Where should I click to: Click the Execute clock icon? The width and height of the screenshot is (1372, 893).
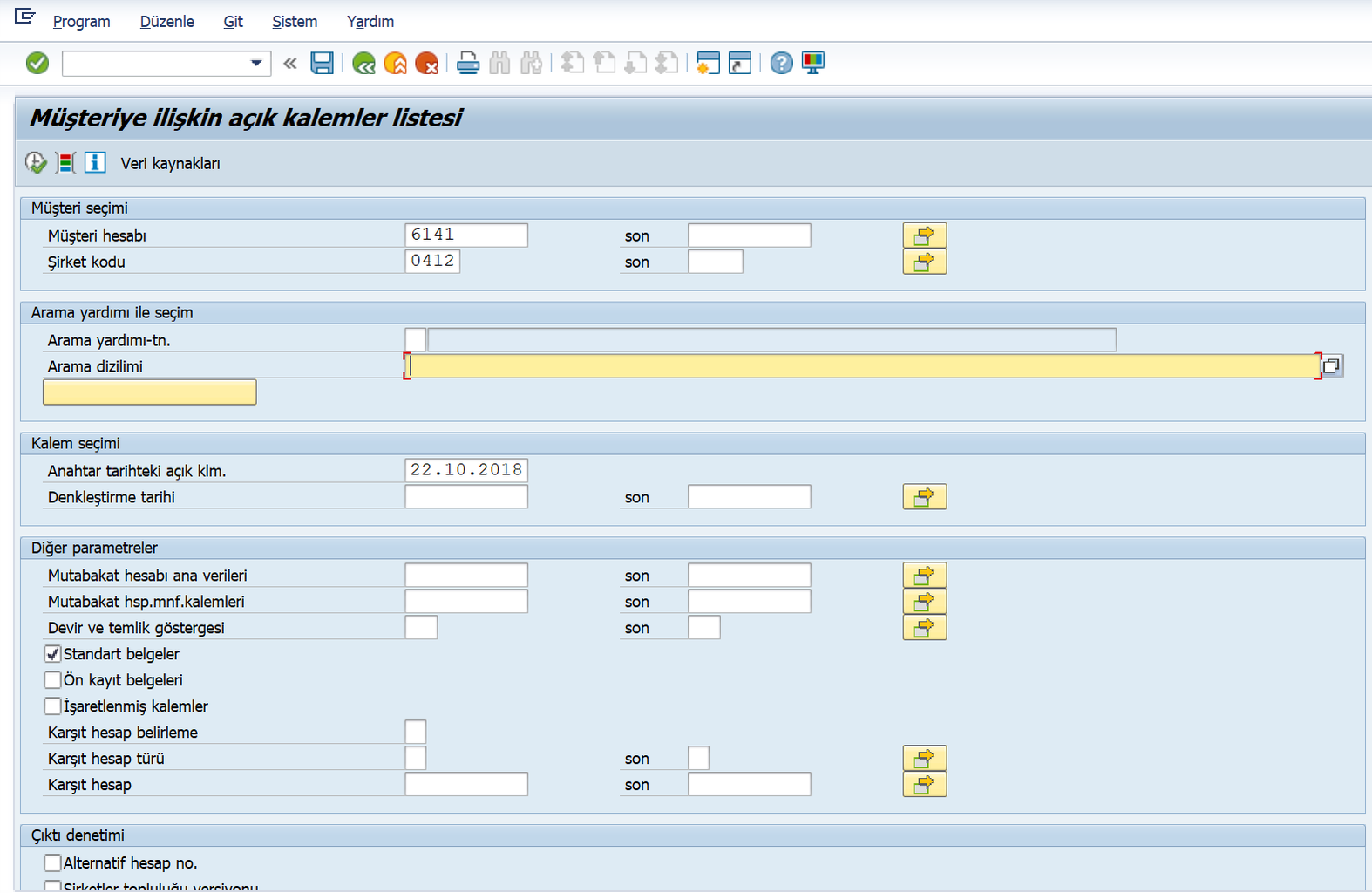coord(36,162)
